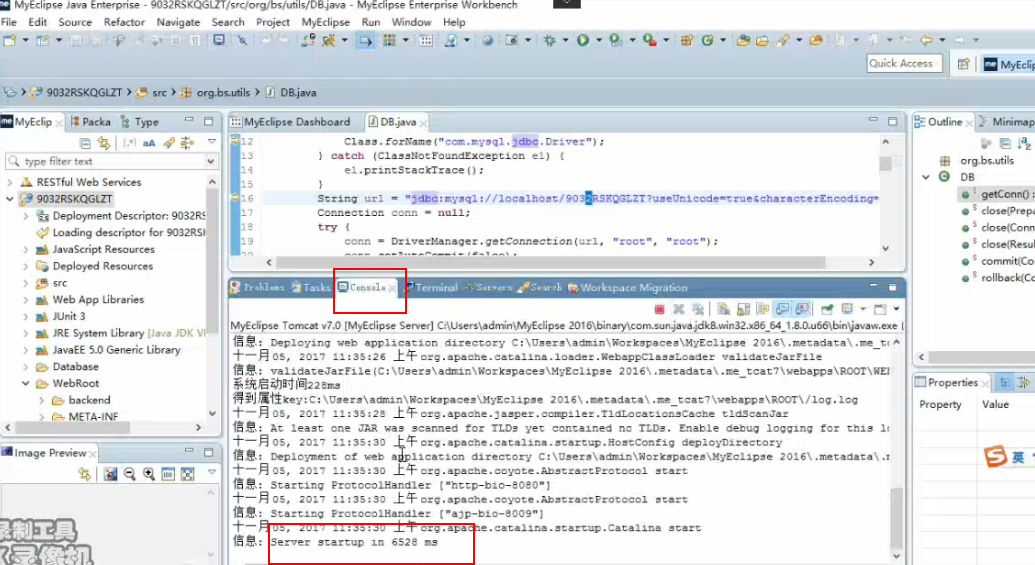Click the open monitor view toolbar icon
The image size is (1035, 565).
pos(218,40)
